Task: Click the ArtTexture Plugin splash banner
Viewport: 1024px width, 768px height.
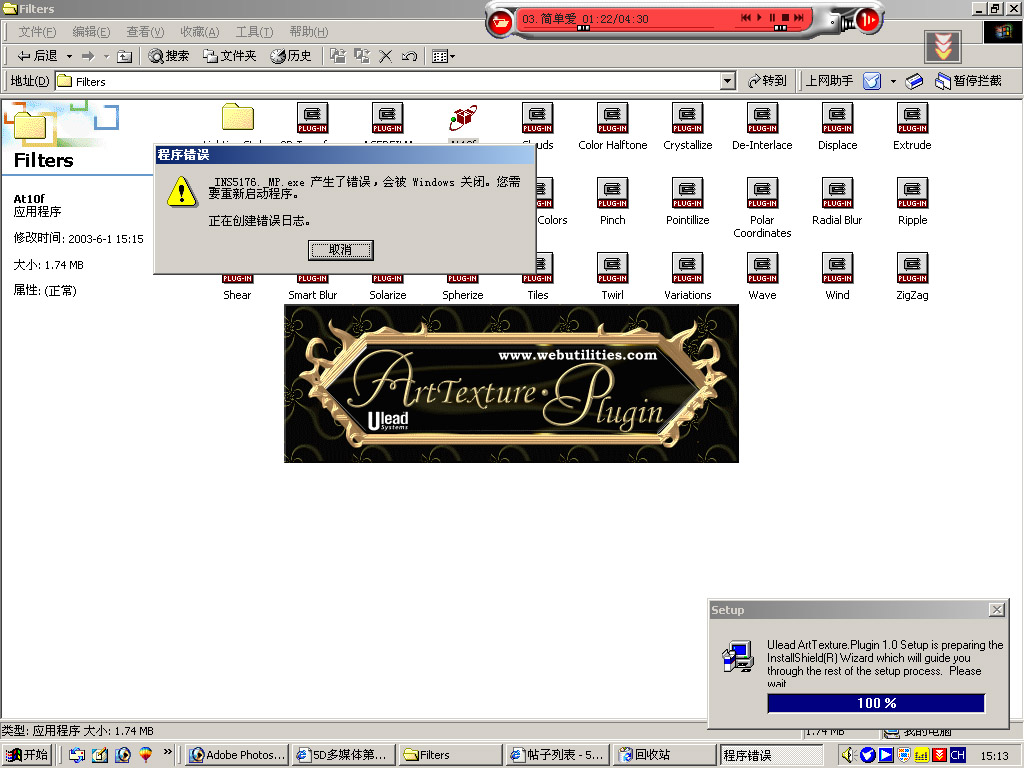Action: coord(511,384)
